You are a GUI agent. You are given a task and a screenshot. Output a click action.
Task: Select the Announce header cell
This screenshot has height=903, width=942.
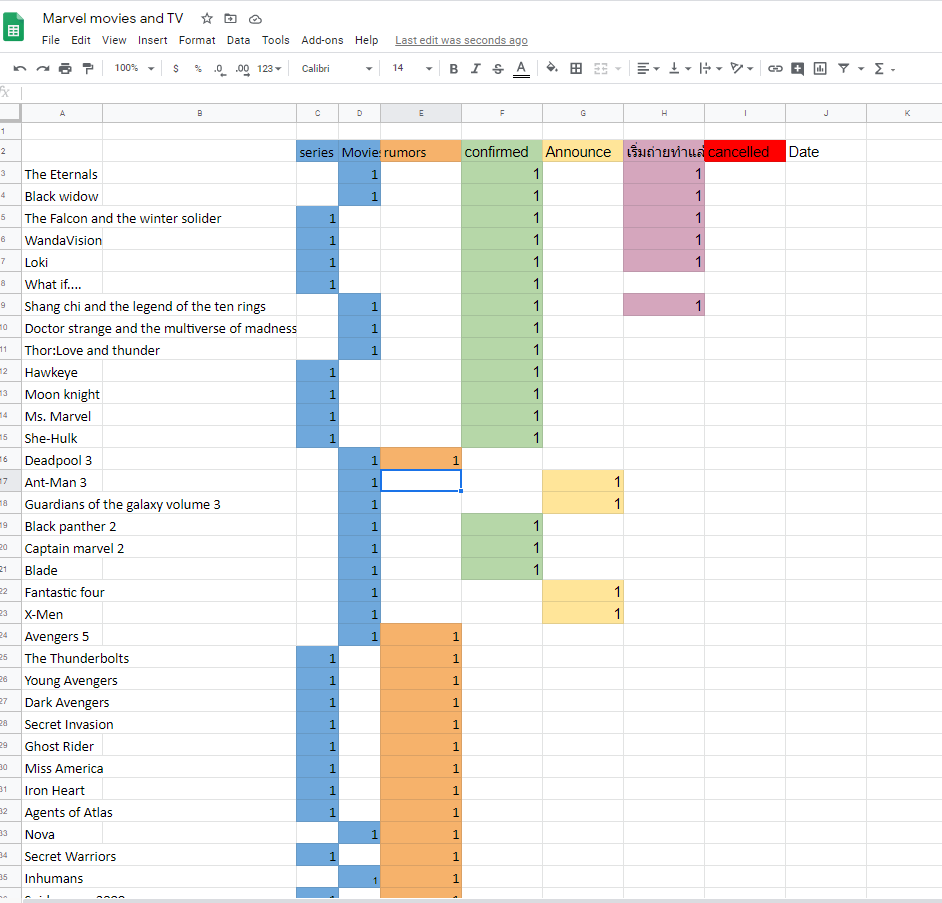click(583, 151)
